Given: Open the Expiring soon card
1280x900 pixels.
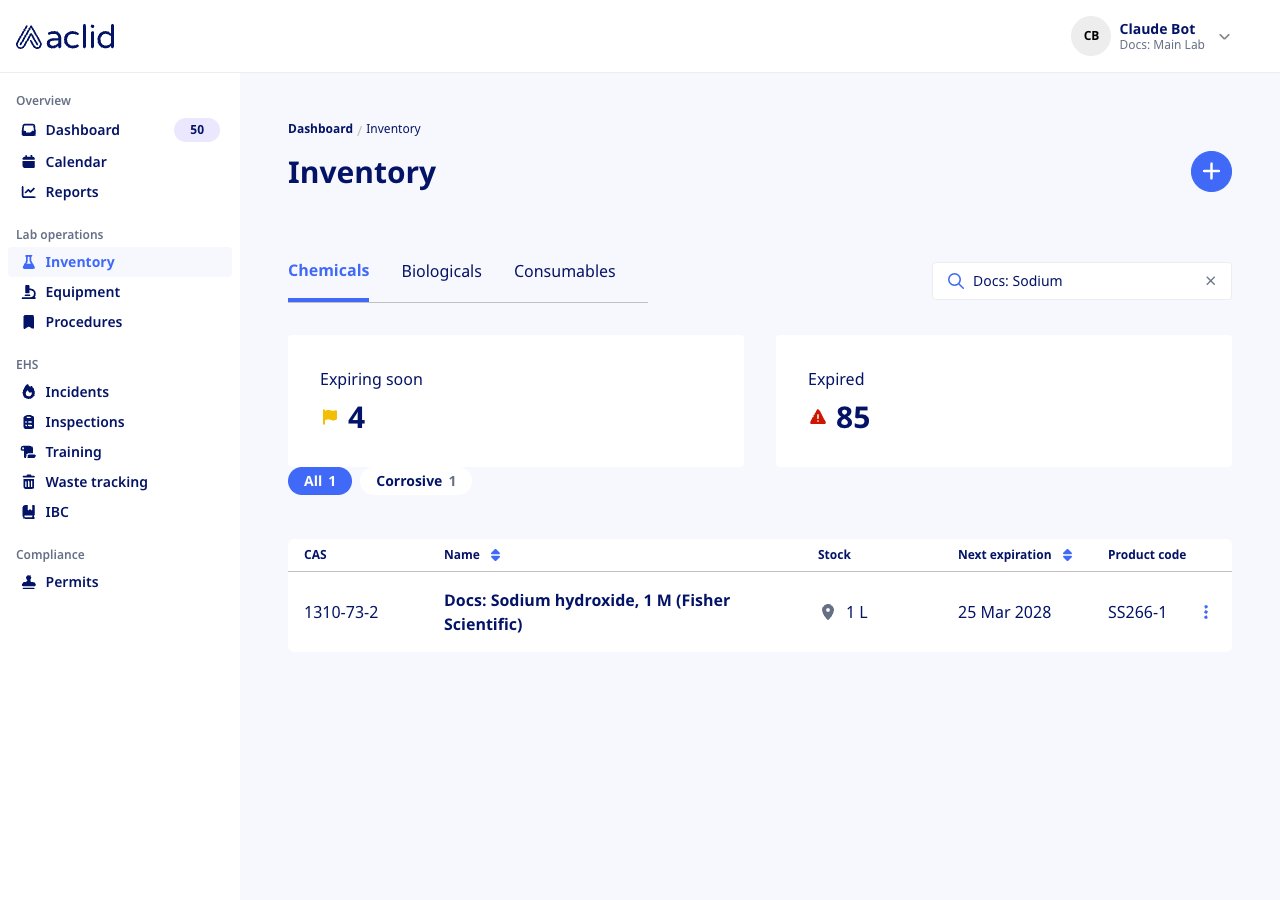Looking at the screenshot, I should tap(516, 401).
